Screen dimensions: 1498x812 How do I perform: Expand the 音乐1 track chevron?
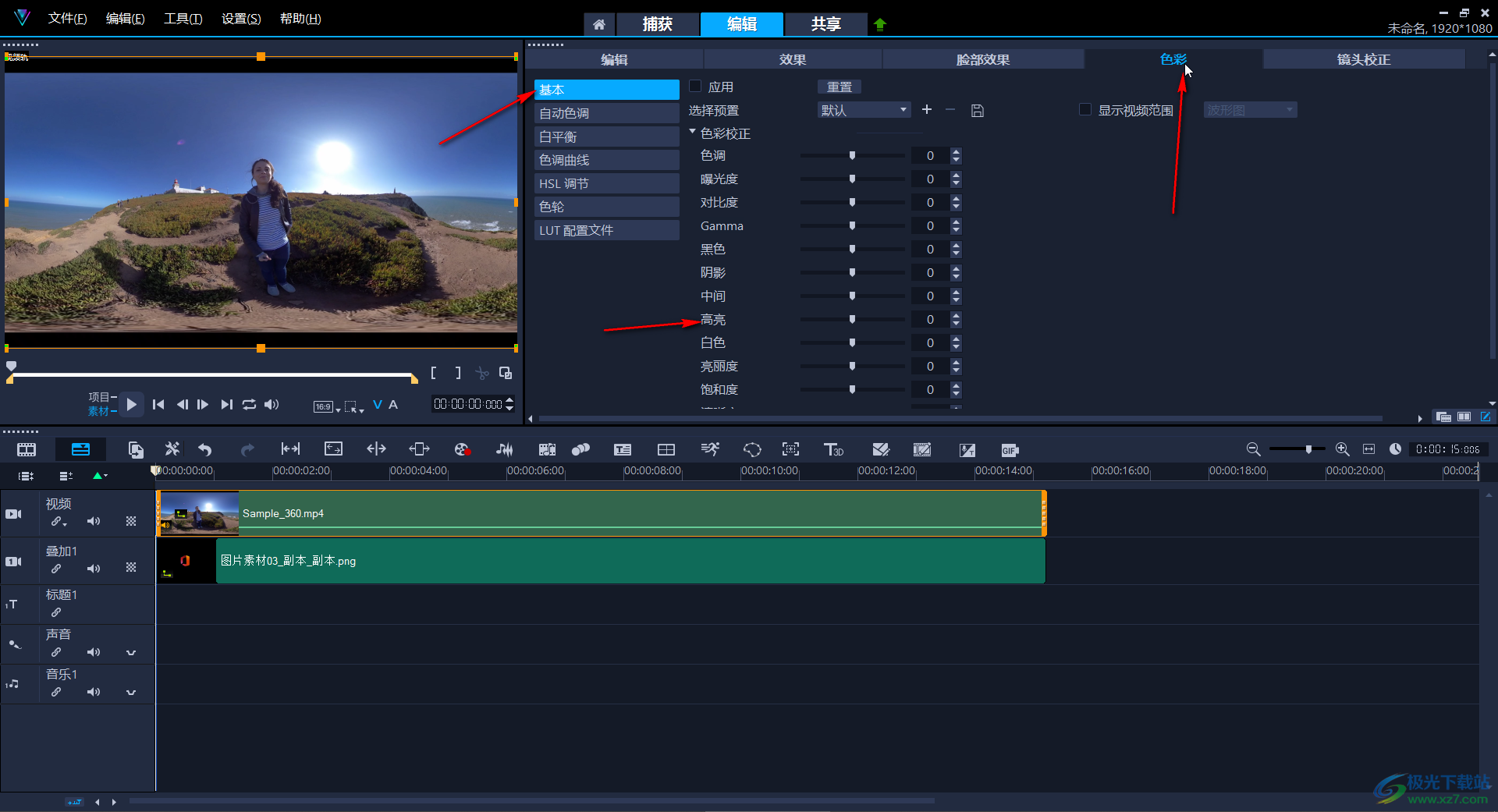click(x=131, y=692)
